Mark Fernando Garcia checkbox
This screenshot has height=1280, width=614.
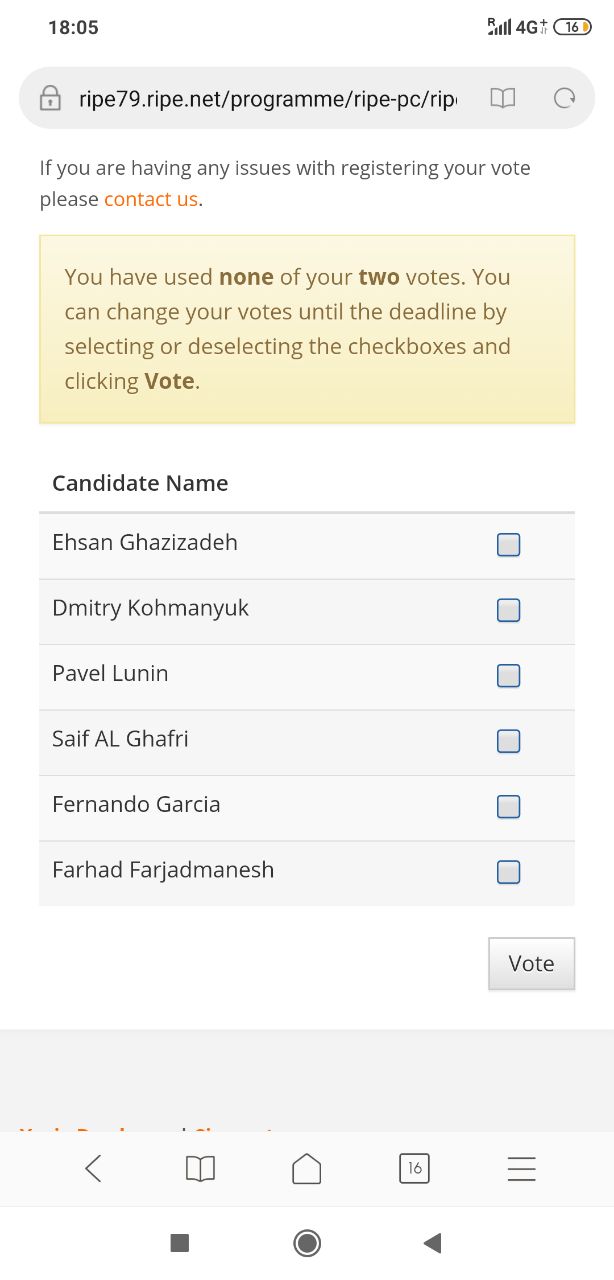click(509, 806)
